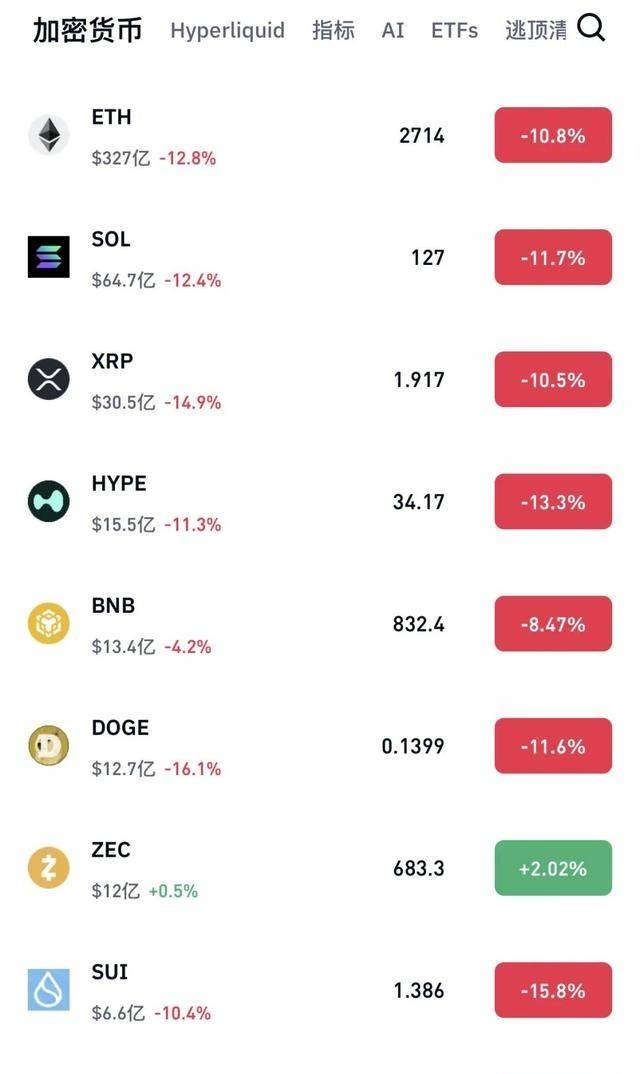Tap the XRP coin logo

48,379
